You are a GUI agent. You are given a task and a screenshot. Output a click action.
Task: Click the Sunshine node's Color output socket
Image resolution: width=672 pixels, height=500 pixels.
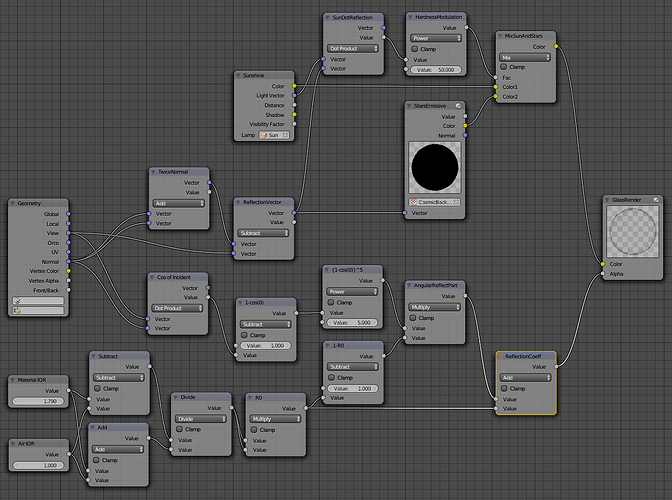click(x=294, y=86)
